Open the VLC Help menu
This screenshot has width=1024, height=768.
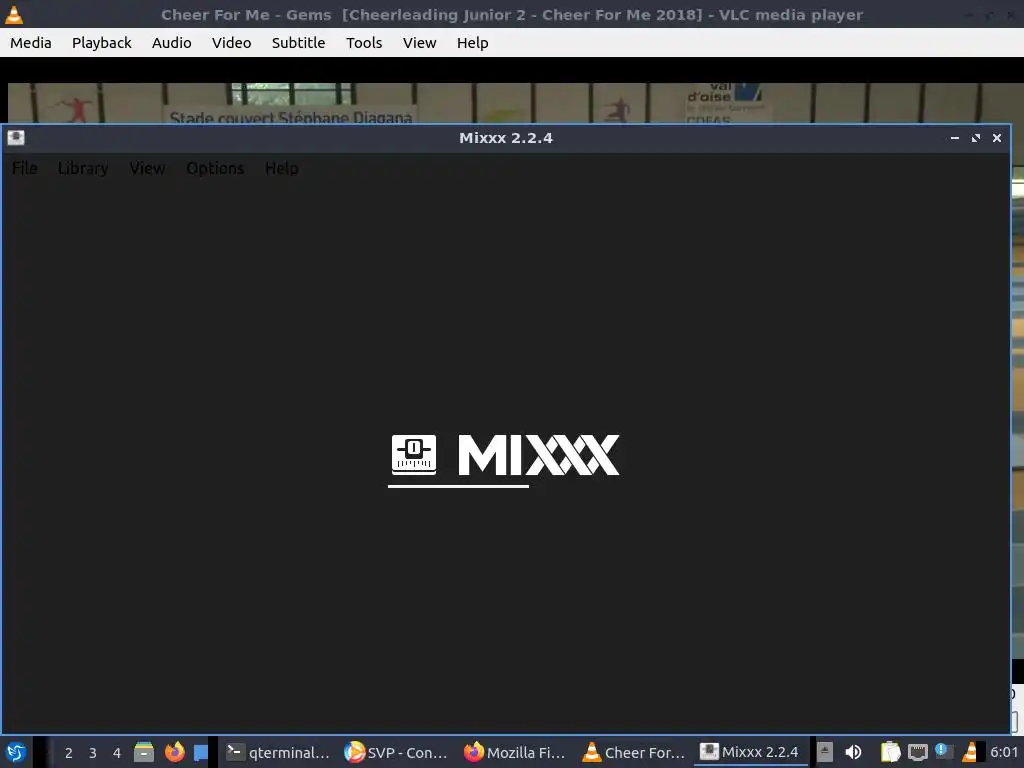[x=472, y=43]
